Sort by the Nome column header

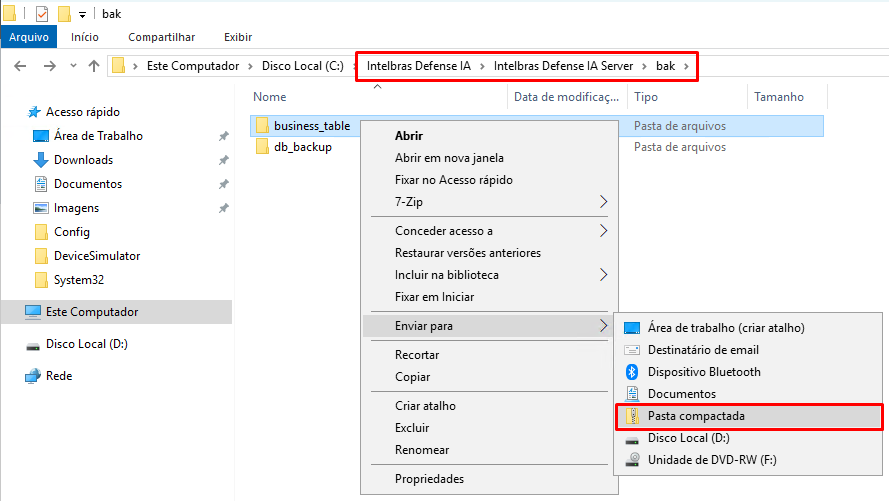point(270,97)
